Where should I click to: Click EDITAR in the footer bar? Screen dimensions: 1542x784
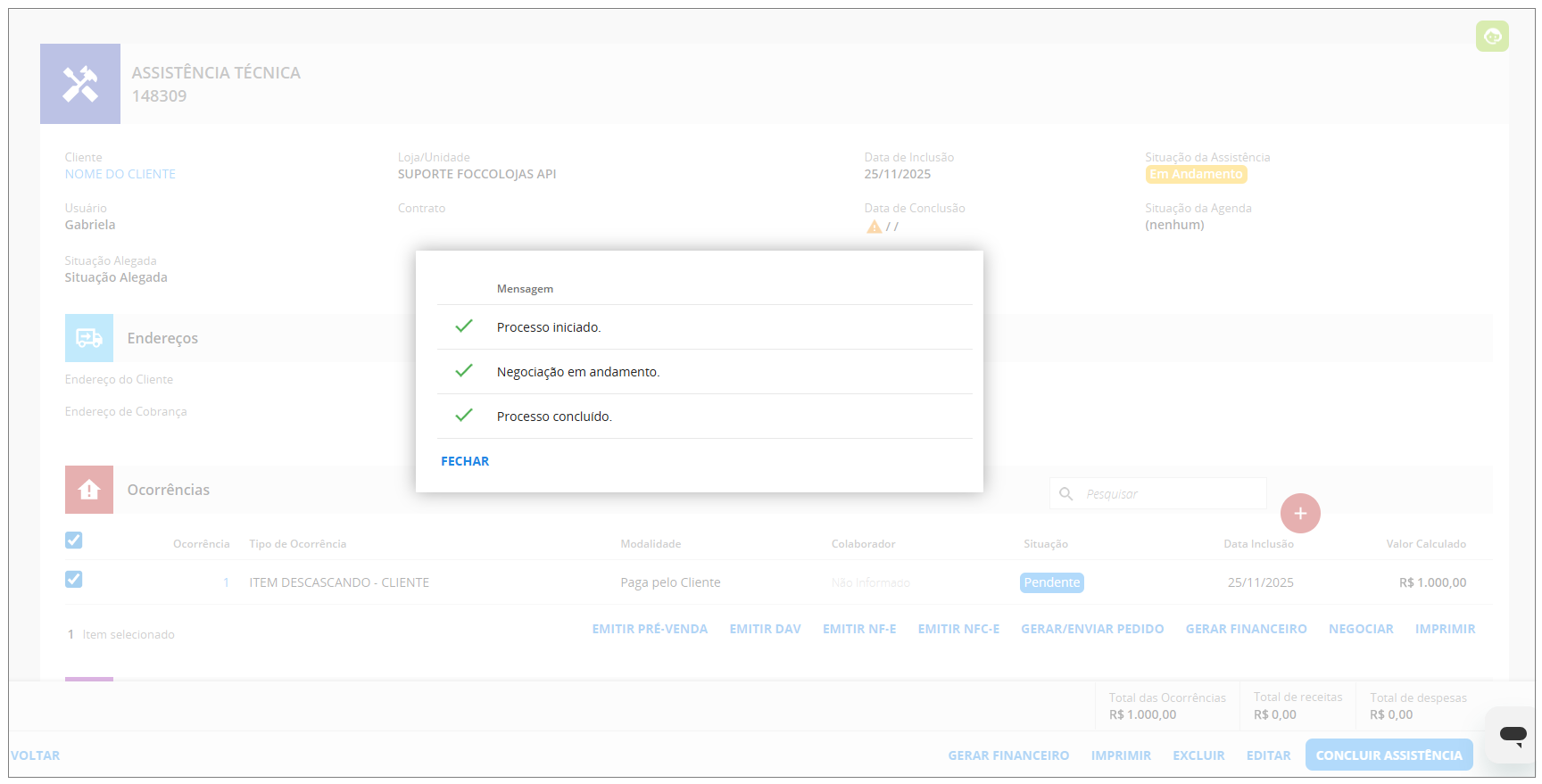(x=1268, y=755)
